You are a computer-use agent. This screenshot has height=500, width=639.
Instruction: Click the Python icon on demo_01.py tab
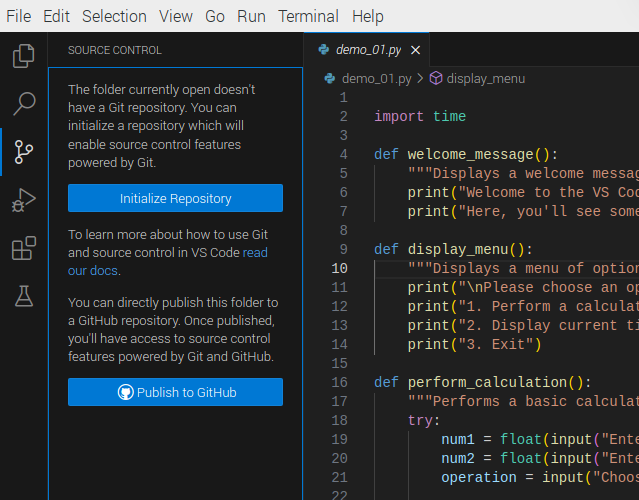pyautogui.click(x=324, y=50)
